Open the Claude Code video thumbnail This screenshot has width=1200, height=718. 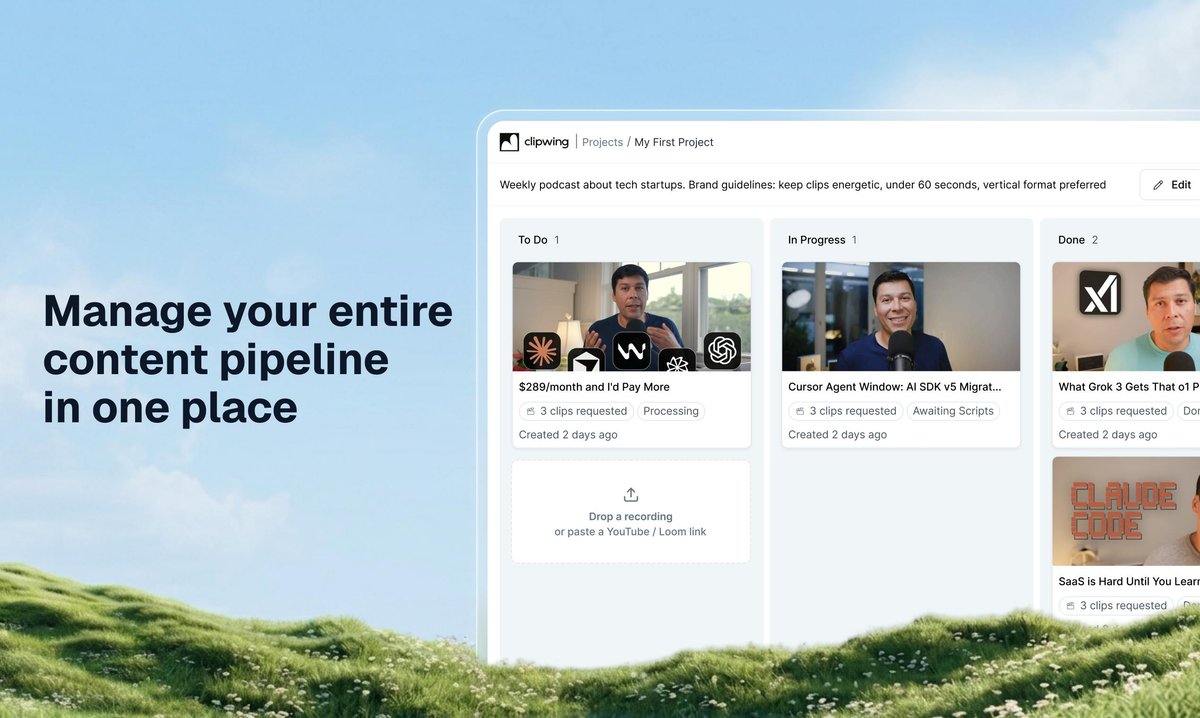tap(1126, 511)
